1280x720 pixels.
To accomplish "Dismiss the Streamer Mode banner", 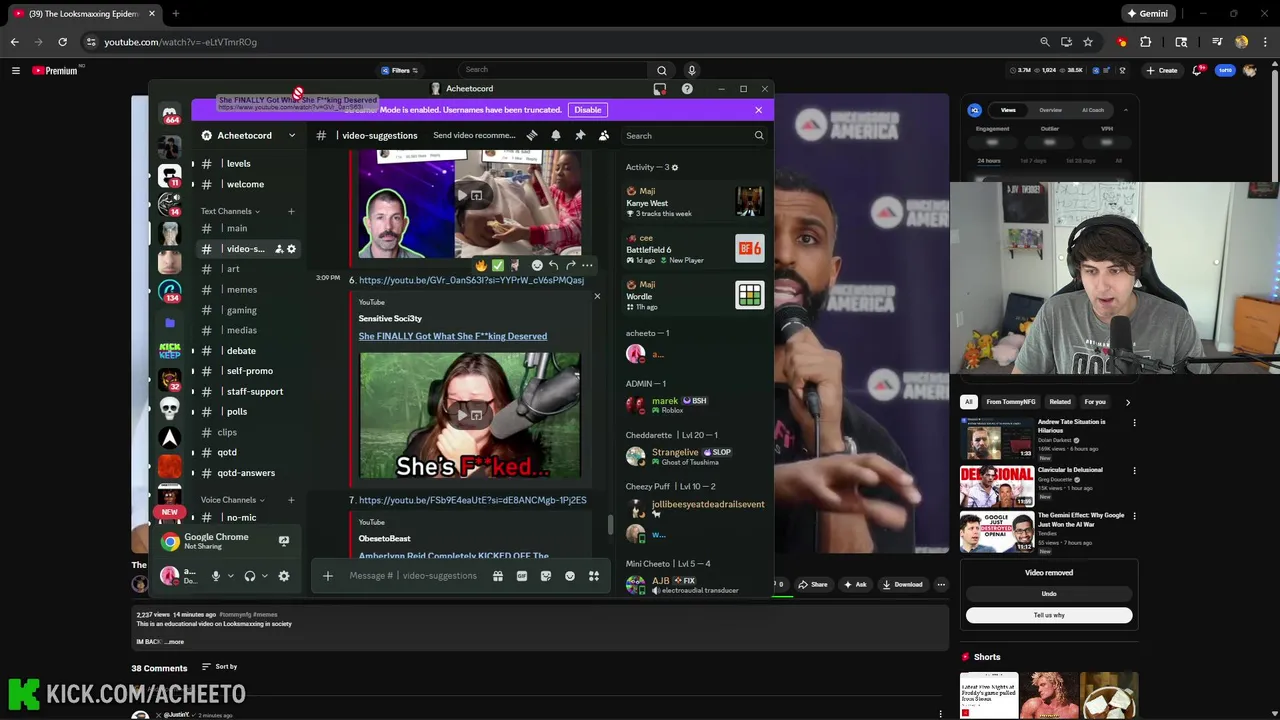I will click(x=759, y=110).
